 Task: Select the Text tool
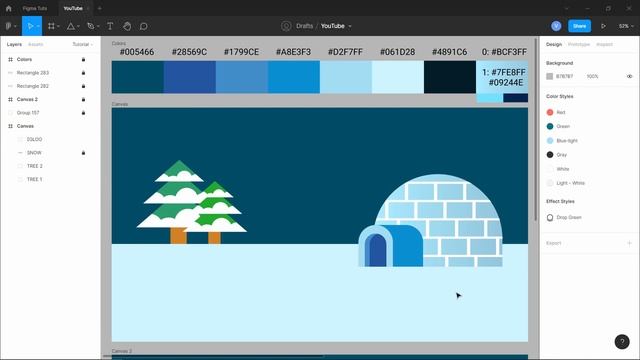110,26
